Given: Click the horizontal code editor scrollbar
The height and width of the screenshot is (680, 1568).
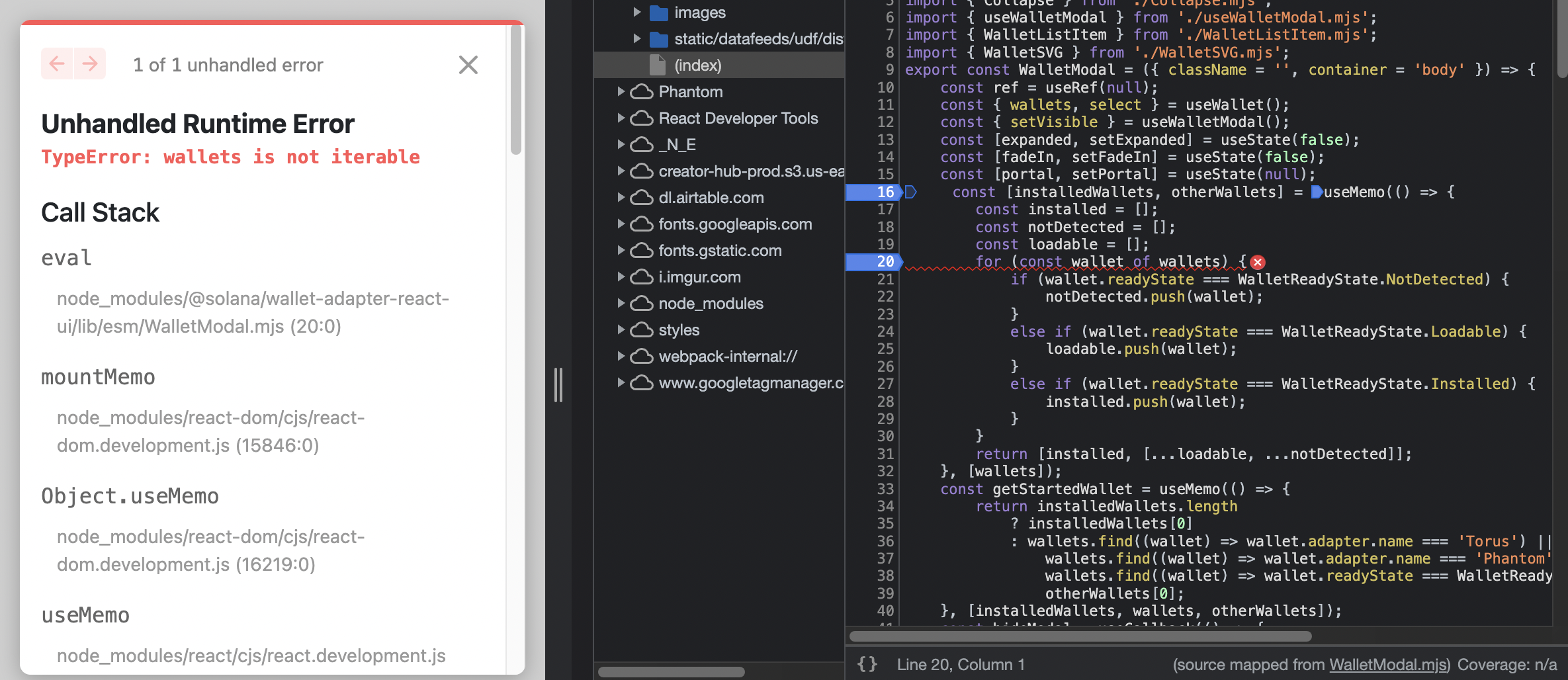Looking at the screenshot, I should point(1078,637).
